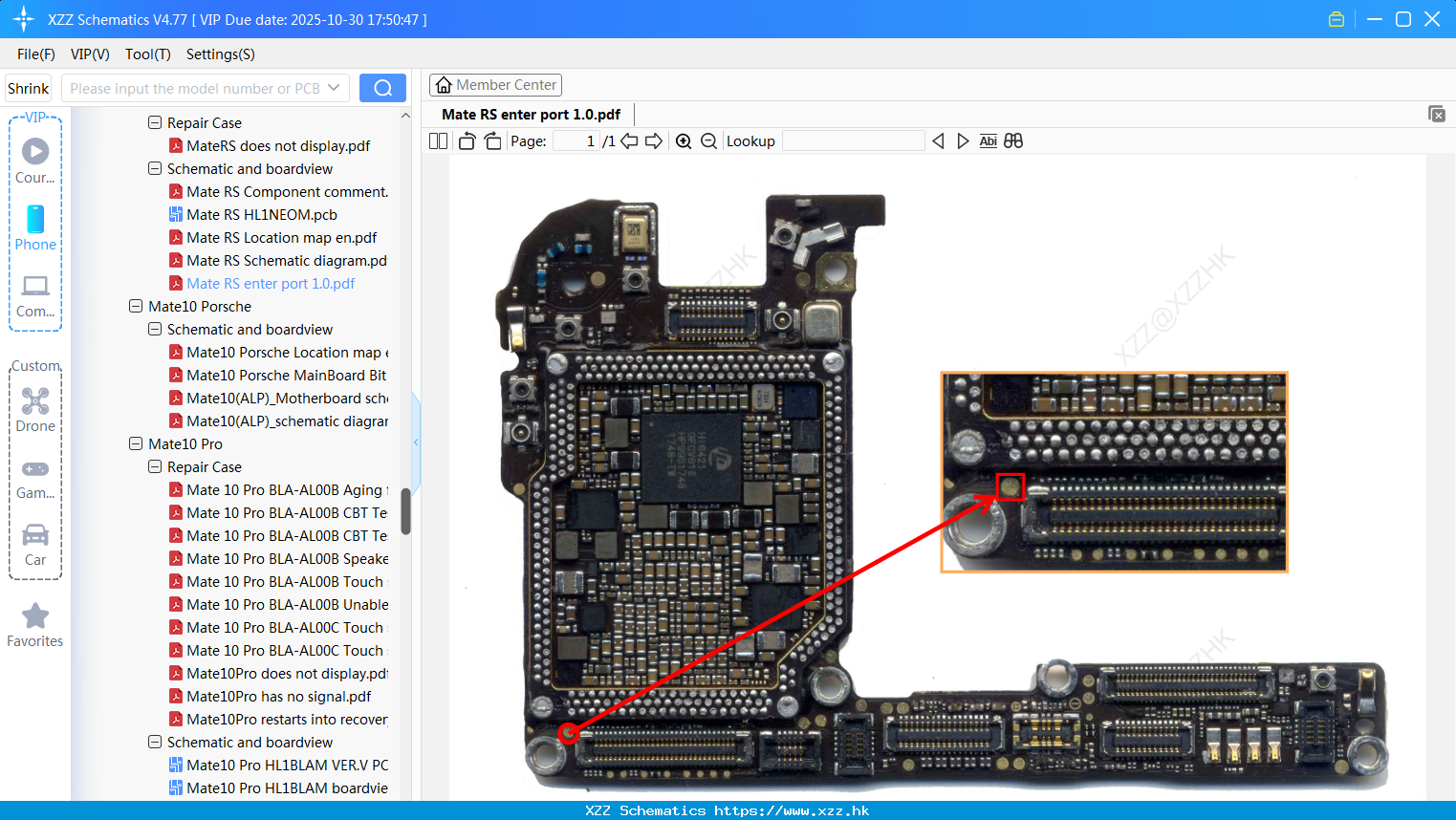
Task: Zoom in on the PDF
Action: 684,141
